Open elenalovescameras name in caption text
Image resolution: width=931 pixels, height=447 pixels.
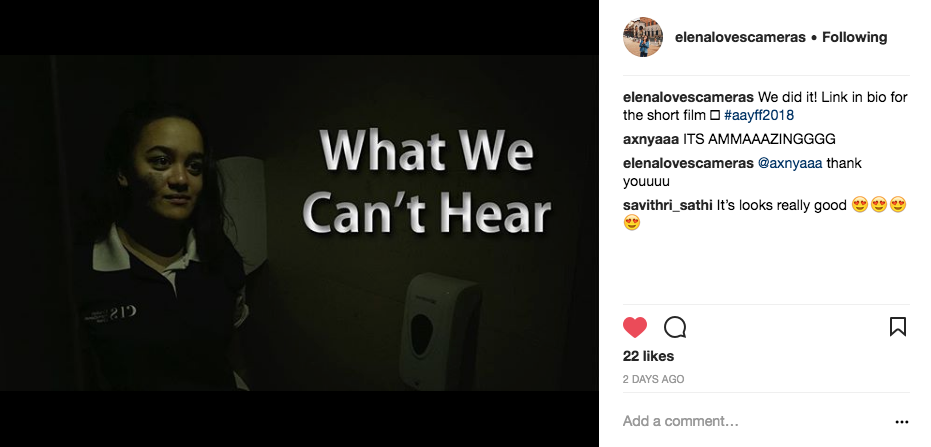(x=688, y=97)
